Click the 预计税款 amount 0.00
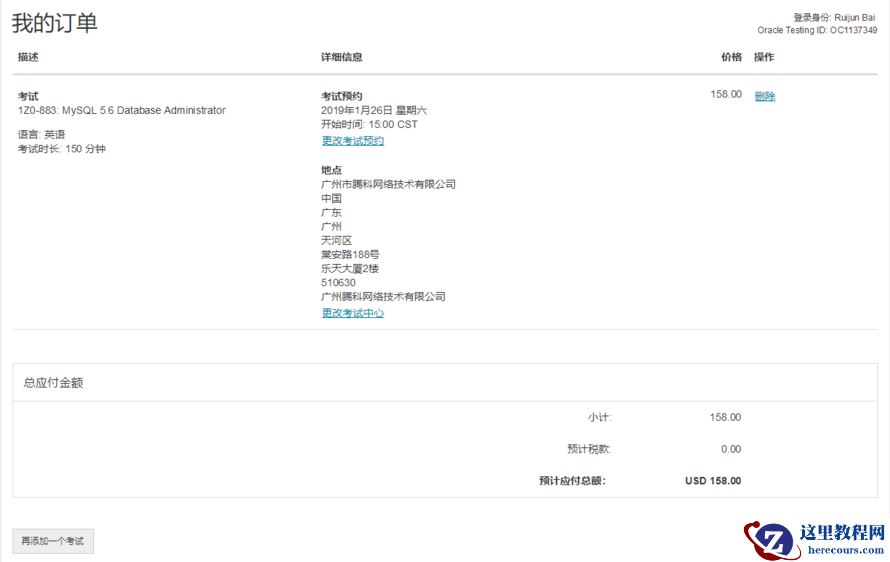Viewport: 890px width, 562px height. 731,449
